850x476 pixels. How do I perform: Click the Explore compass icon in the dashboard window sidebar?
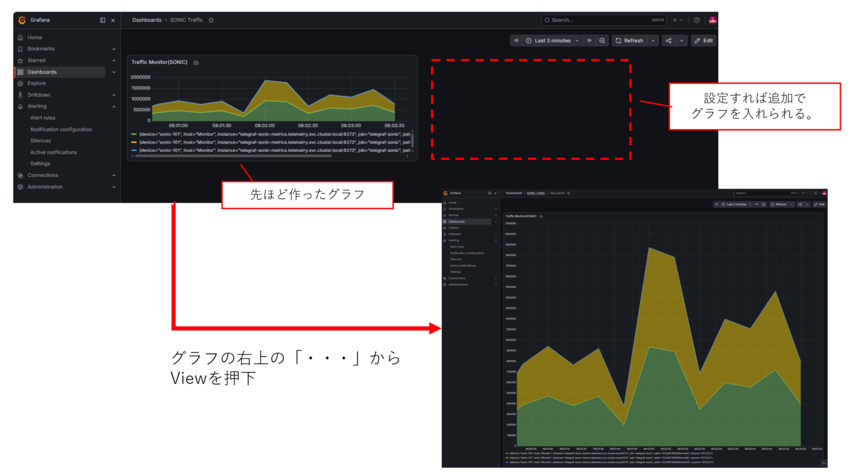point(21,83)
